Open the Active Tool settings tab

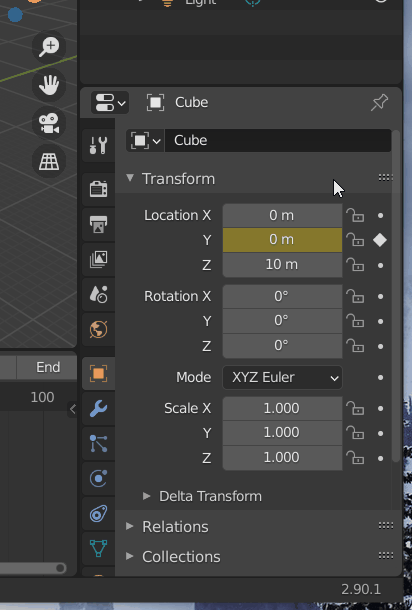[98, 145]
